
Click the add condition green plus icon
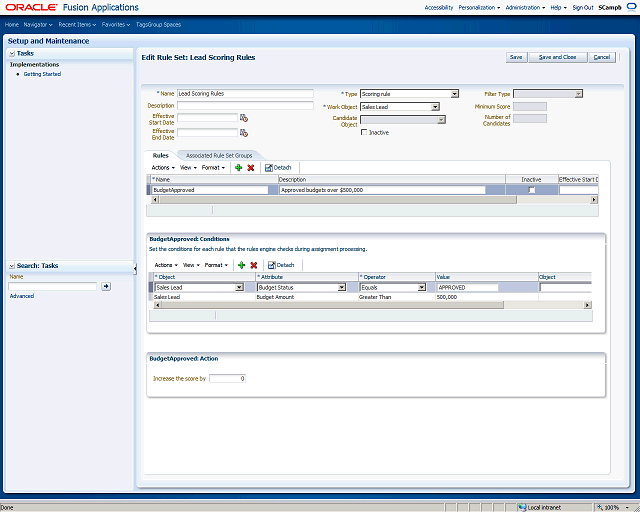tap(241, 265)
